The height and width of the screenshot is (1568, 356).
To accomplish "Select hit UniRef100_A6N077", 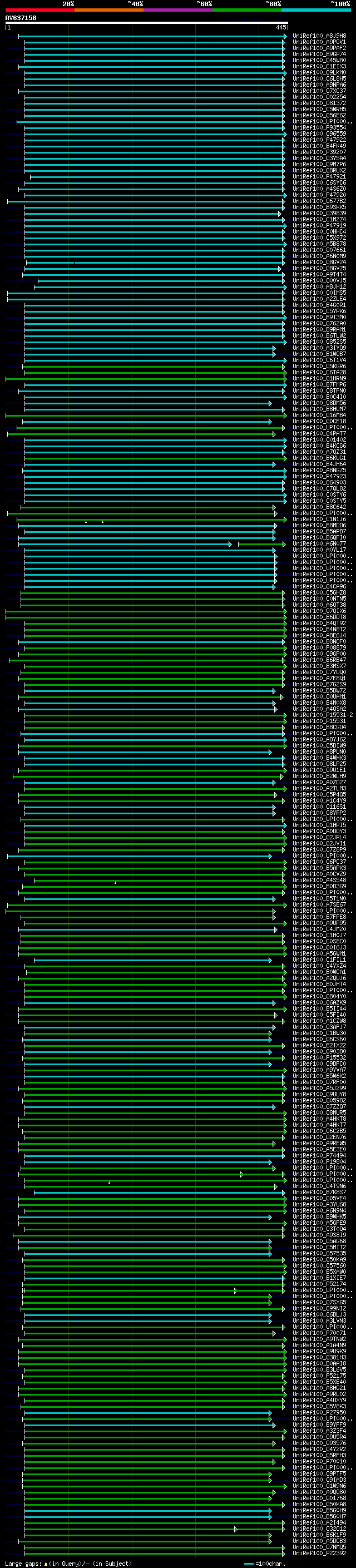I will click(319, 543).
